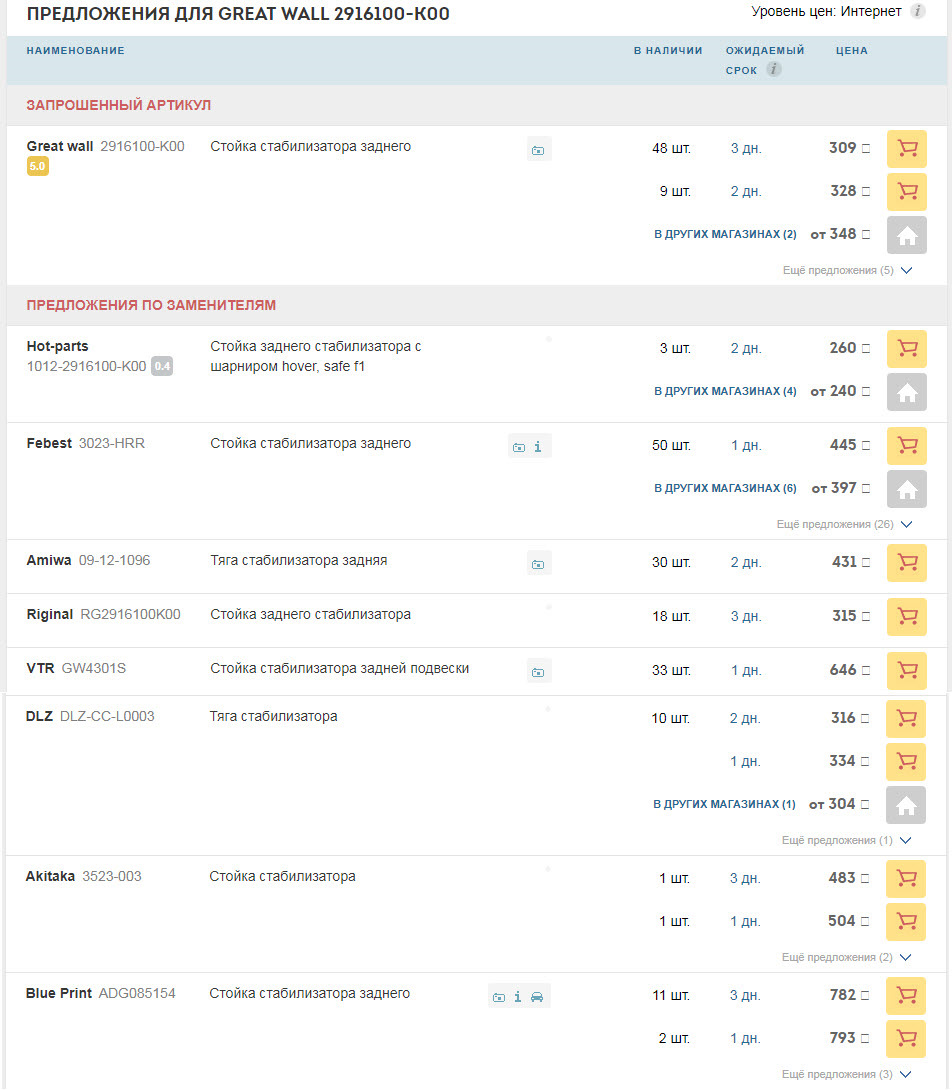Open В других магазинах (2) link
Viewport: 952px width, 1090px height.
click(x=725, y=234)
